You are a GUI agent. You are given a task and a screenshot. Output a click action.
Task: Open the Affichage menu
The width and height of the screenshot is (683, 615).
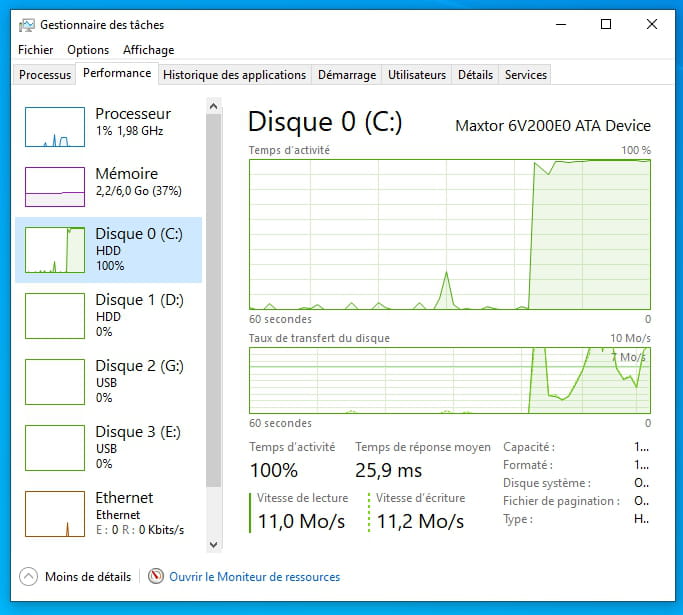pyautogui.click(x=149, y=50)
